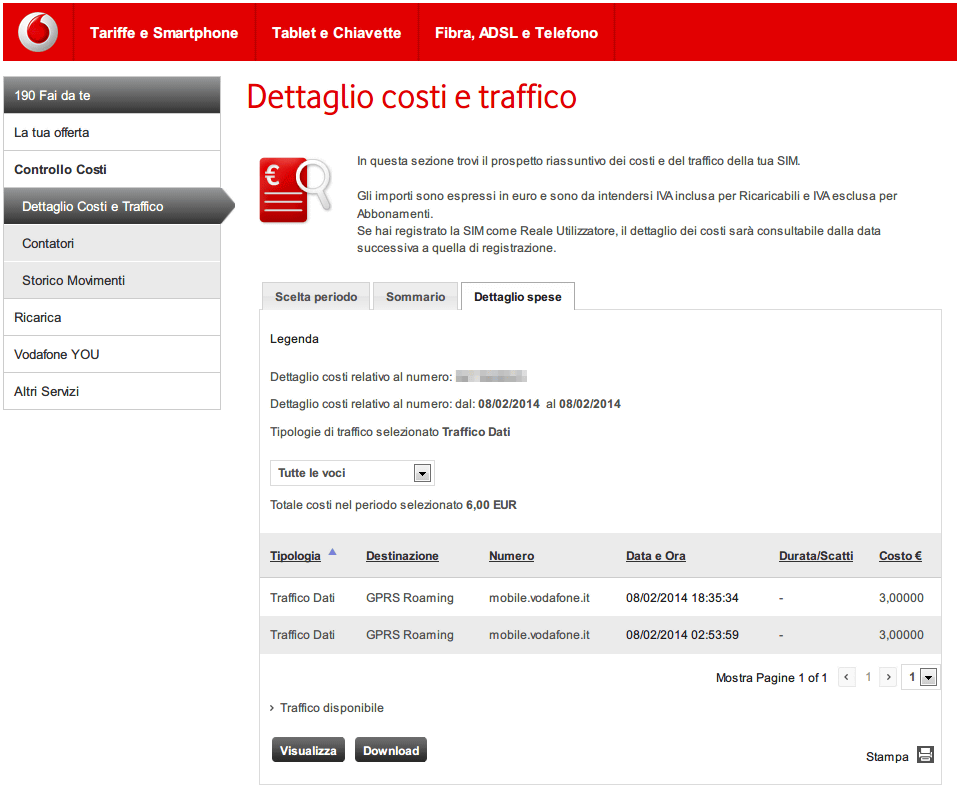
Task: Sort table by Numero column
Action: click(511, 556)
